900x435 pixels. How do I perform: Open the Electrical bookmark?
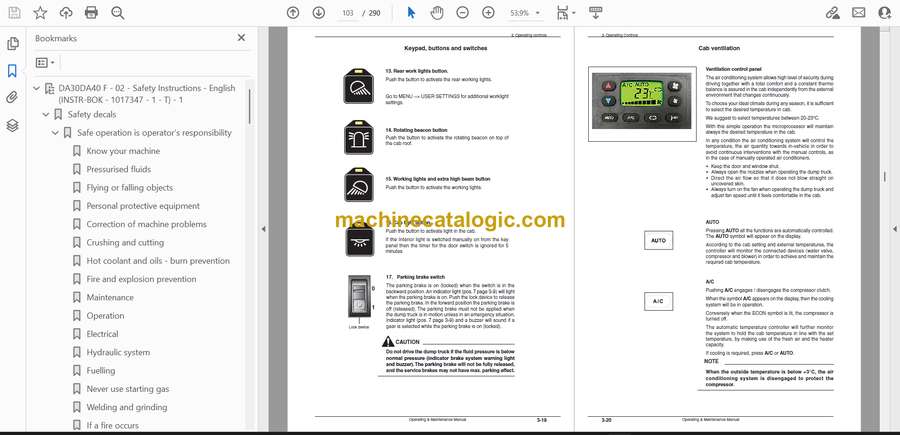tap(102, 334)
